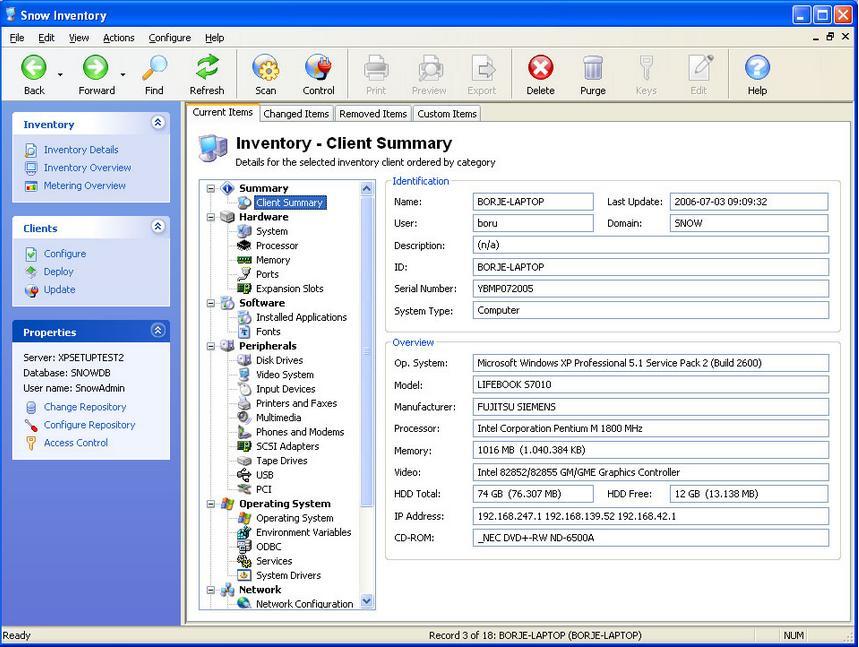Open the Find tool

(x=153, y=73)
